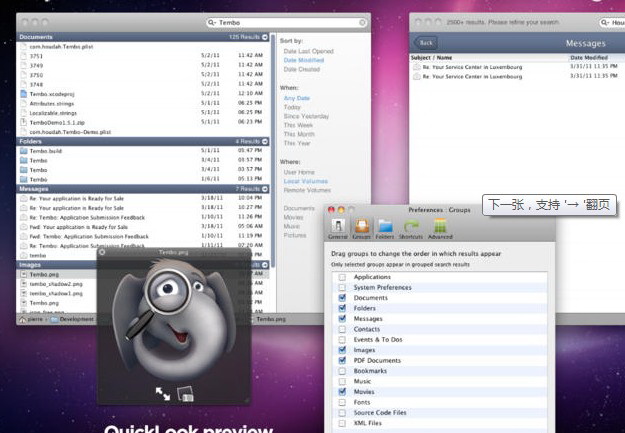Screen dimensions: 625x433
Task: Enable the Applications group checkbox
Action: (343, 277)
